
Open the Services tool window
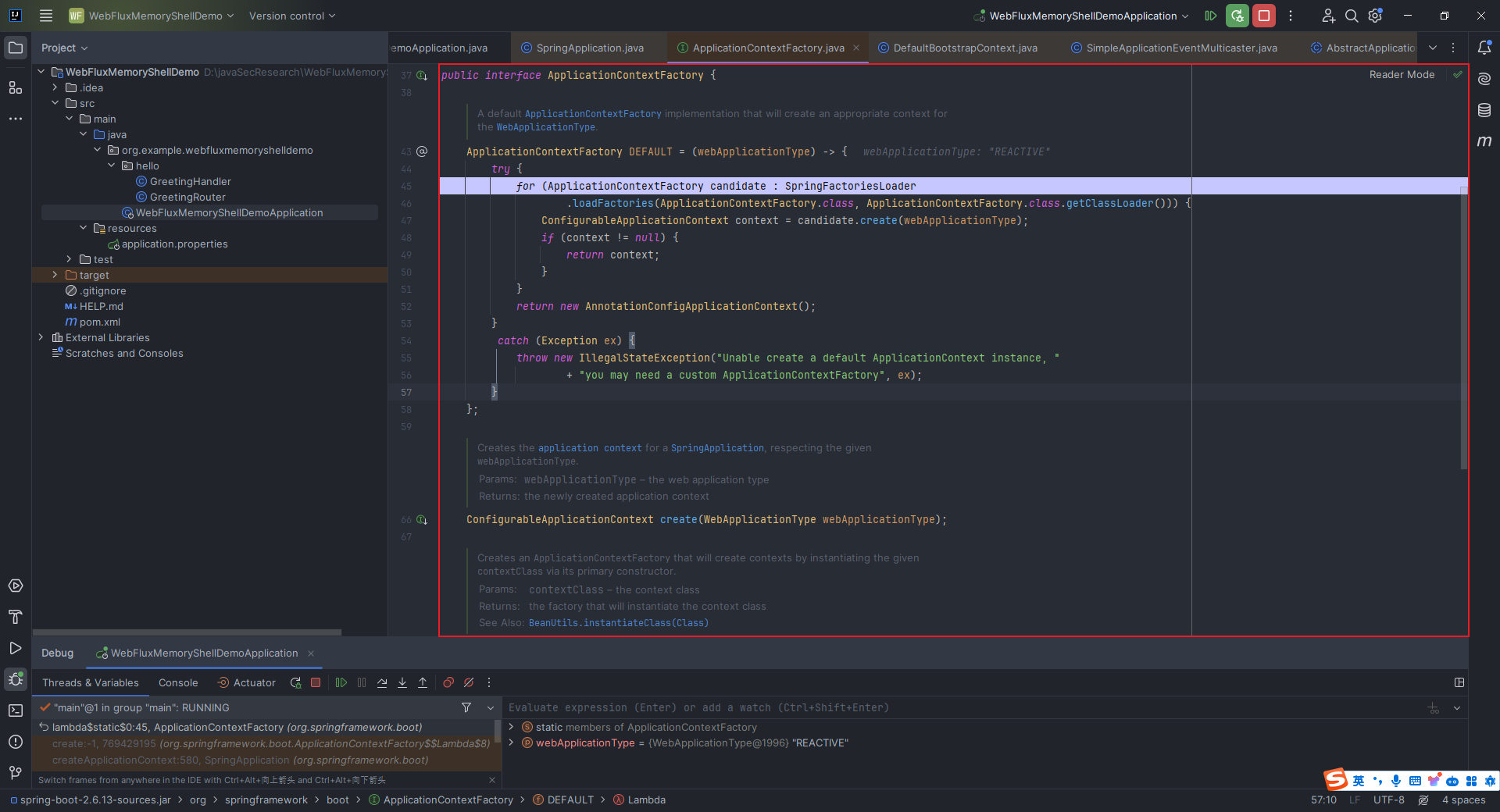point(16,586)
